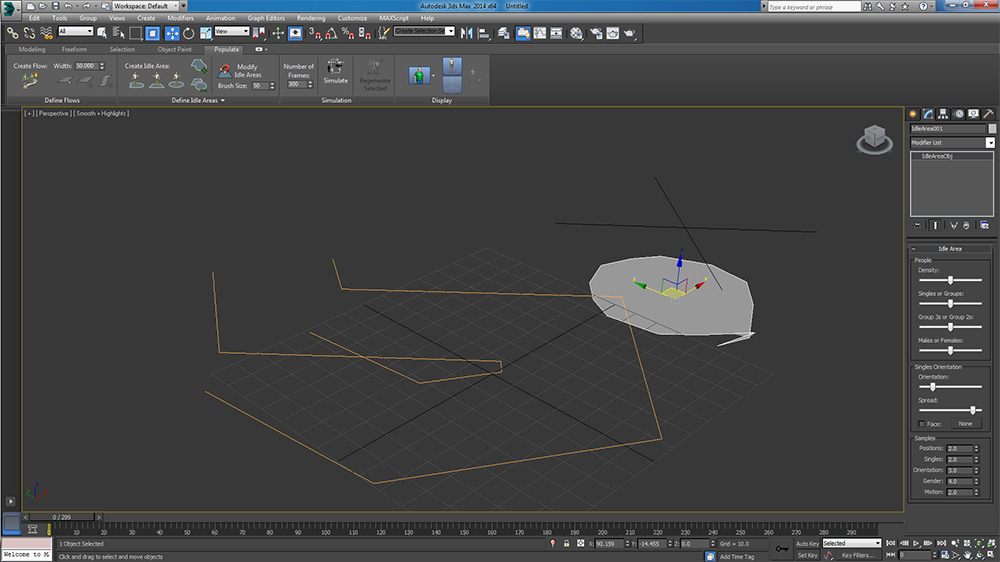Click the teapot Render Production icon
This screenshot has width=1000, height=562.
pyautogui.click(x=629, y=33)
